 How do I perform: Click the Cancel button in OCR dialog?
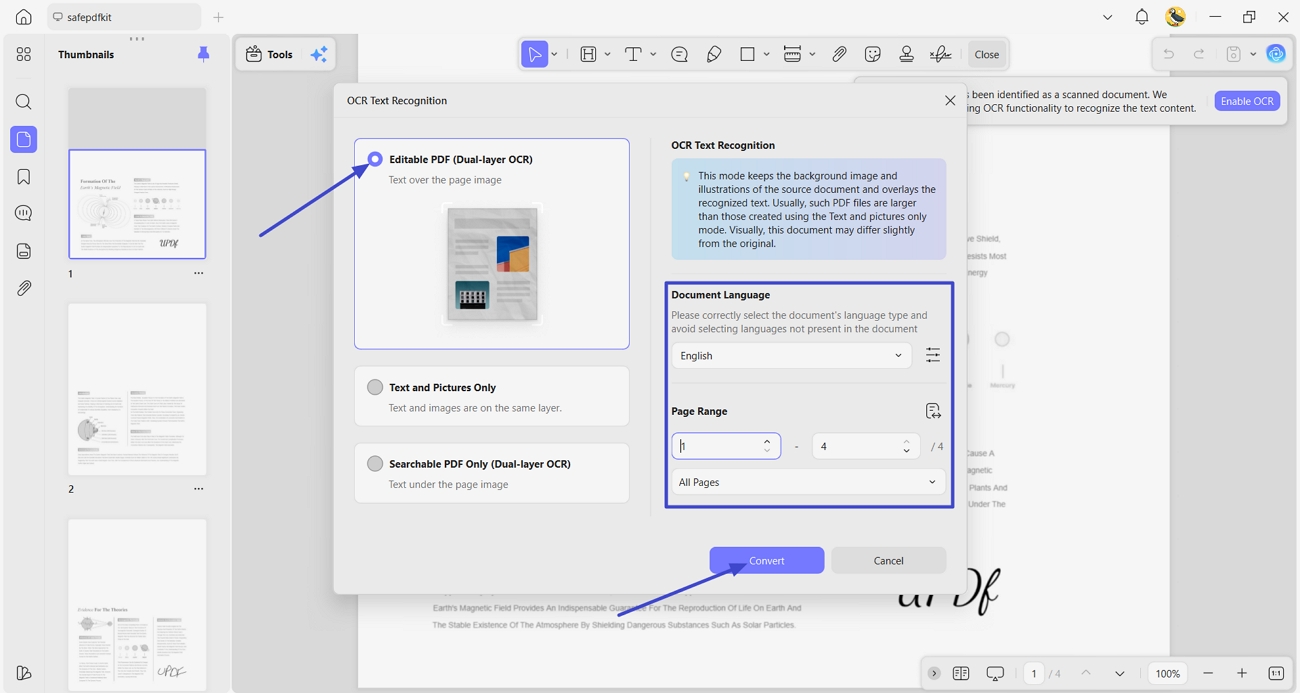(x=888, y=560)
